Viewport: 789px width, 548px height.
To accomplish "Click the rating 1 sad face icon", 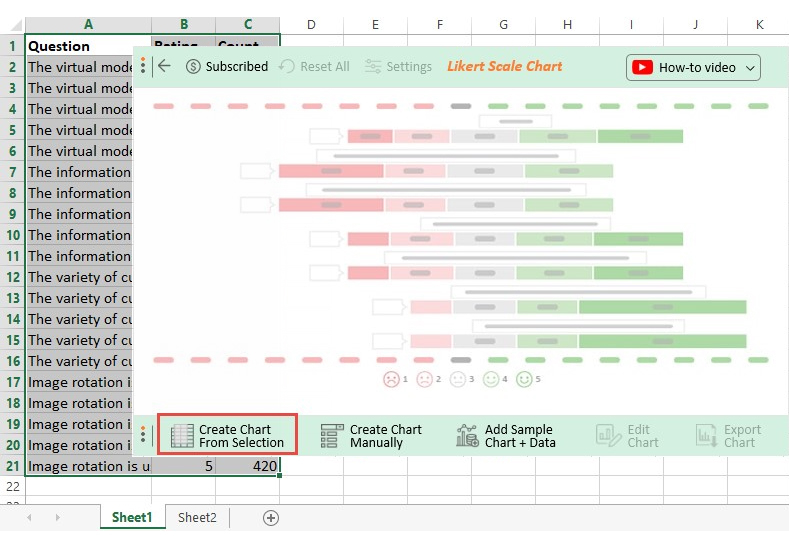I will [391, 379].
